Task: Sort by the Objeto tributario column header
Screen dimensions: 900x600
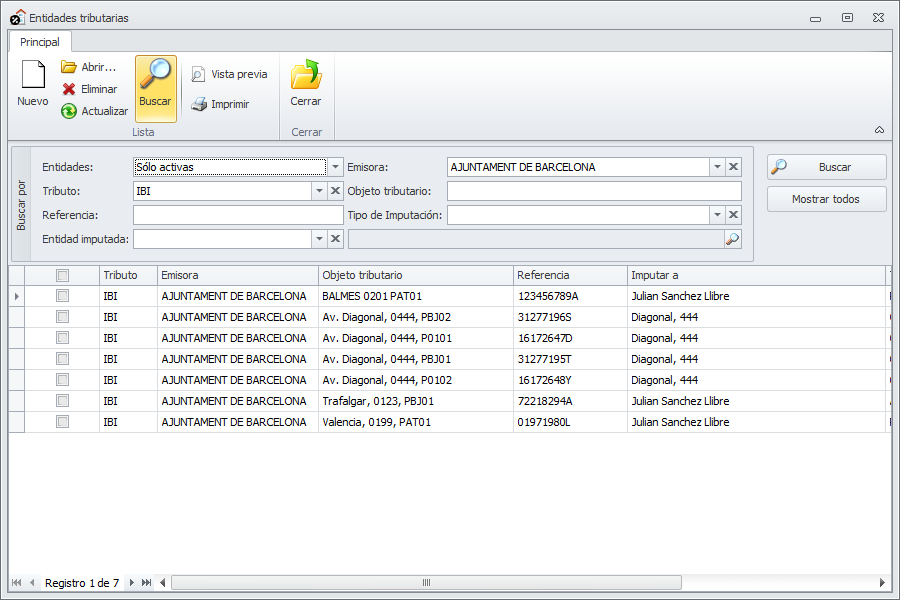Action: [415, 275]
